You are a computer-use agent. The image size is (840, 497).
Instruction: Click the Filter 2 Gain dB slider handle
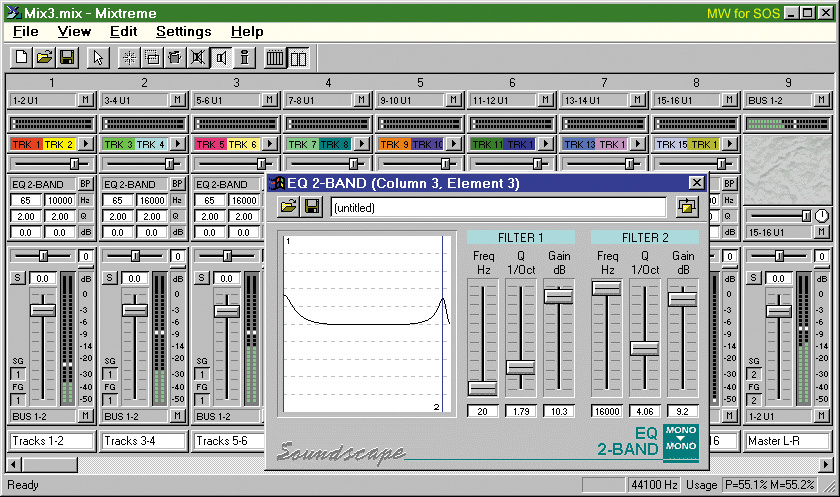pos(682,298)
